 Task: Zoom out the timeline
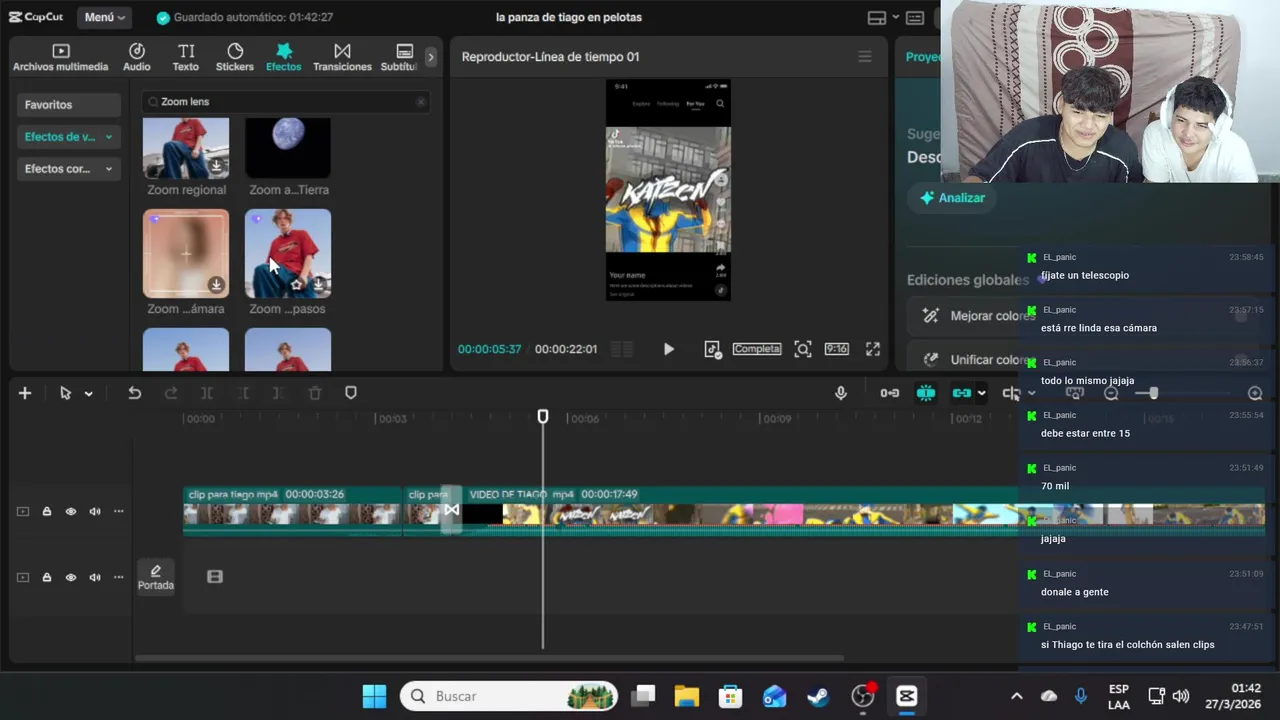pyautogui.click(x=1111, y=394)
